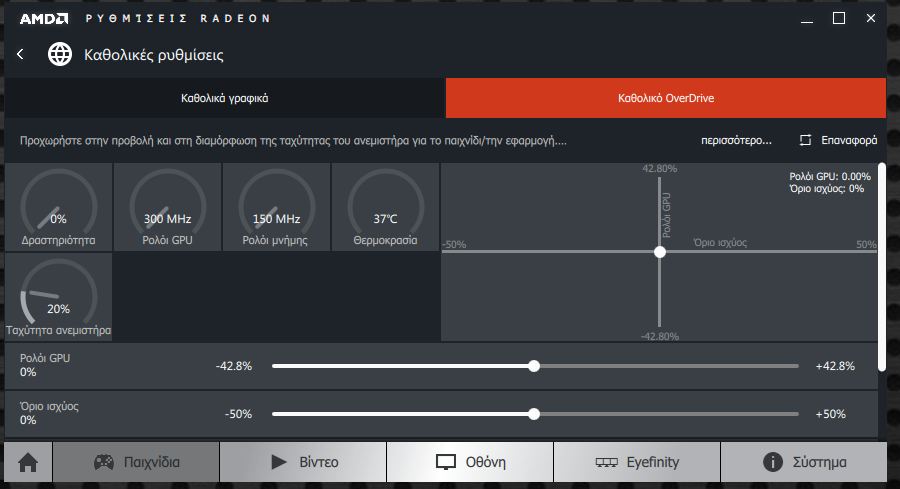Click the Όριο ισχύος slider handle

pos(534,414)
